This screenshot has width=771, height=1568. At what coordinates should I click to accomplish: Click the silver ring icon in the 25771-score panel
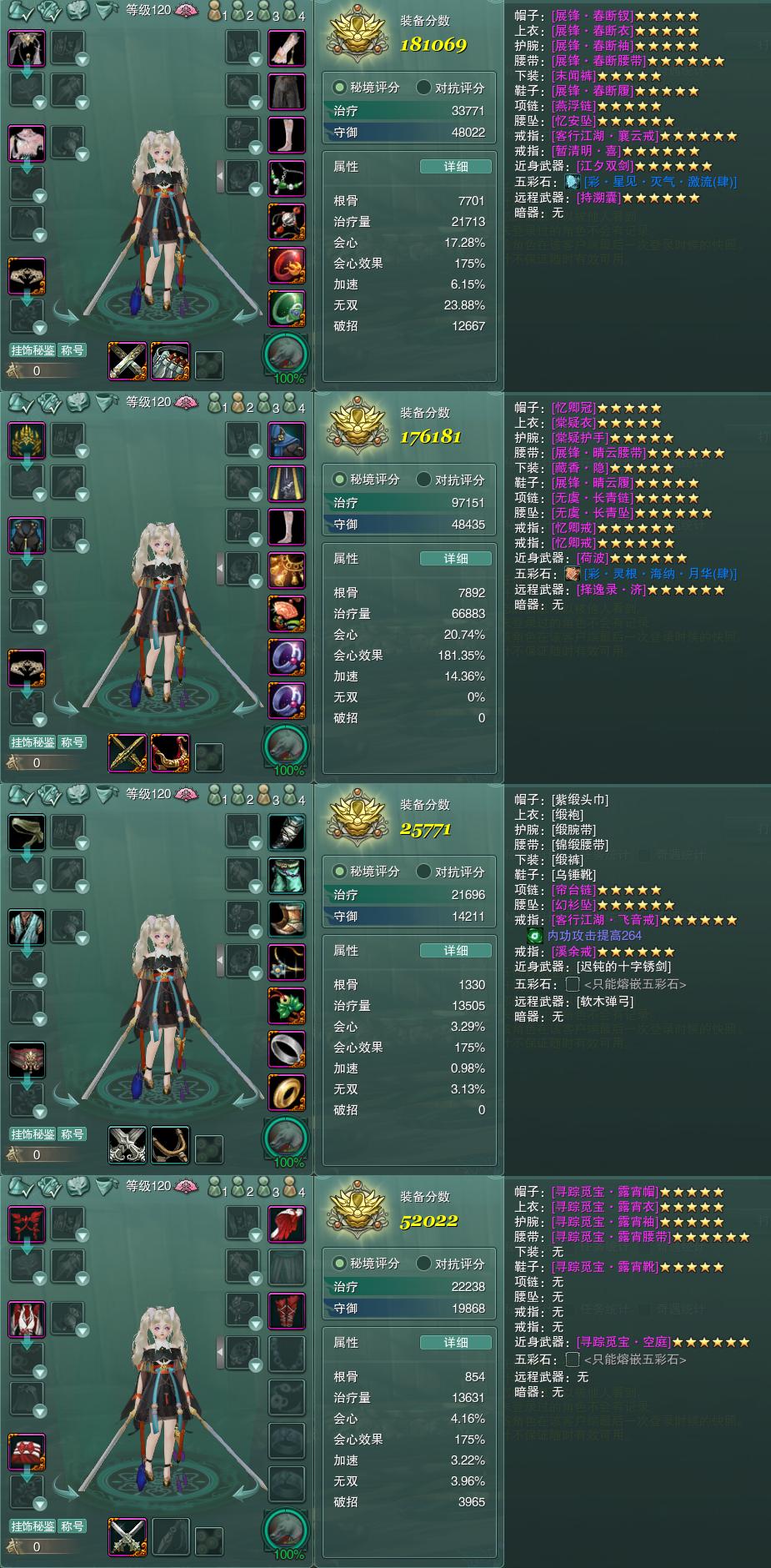(287, 1049)
